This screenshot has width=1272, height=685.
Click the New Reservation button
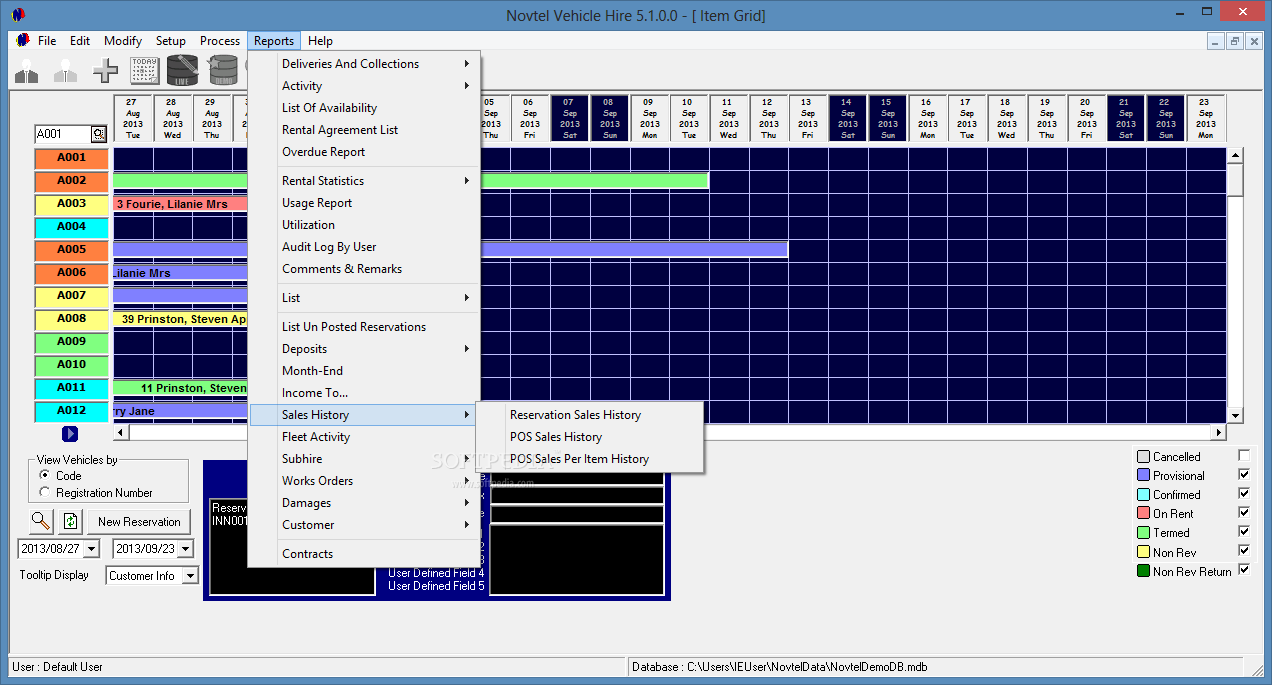click(139, 521)
